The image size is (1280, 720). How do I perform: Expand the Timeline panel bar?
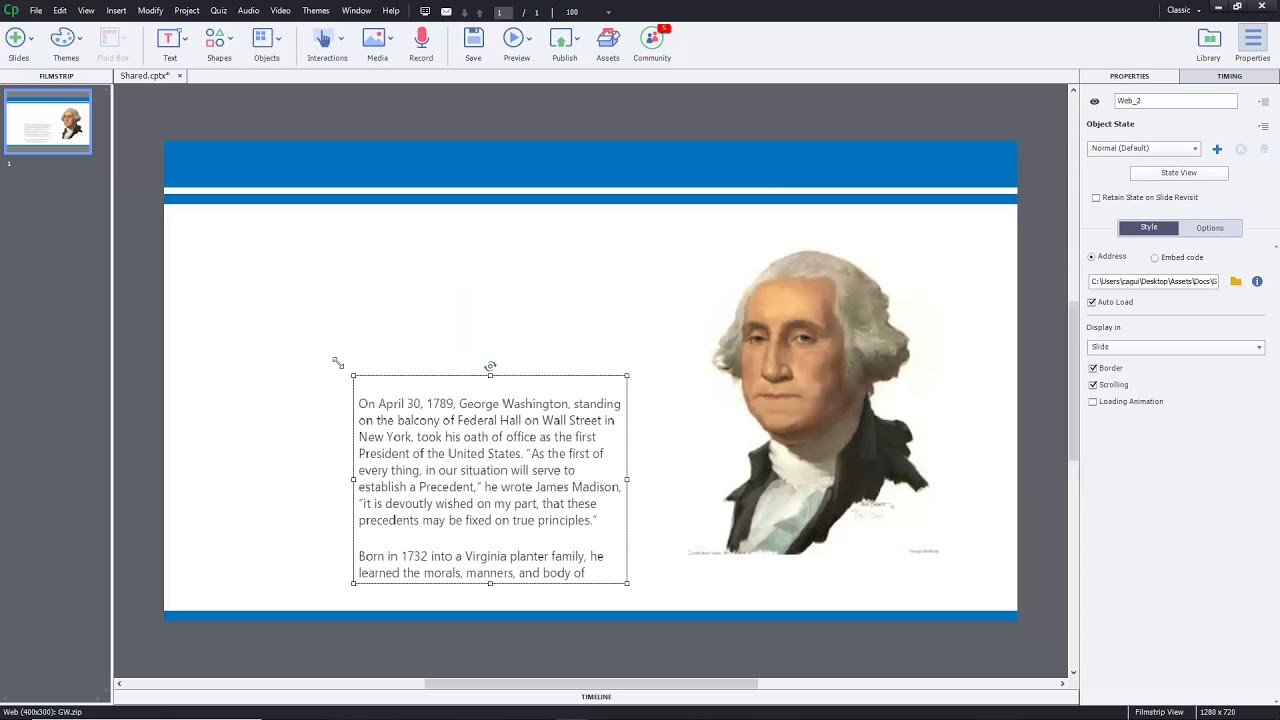click(596, 697)
